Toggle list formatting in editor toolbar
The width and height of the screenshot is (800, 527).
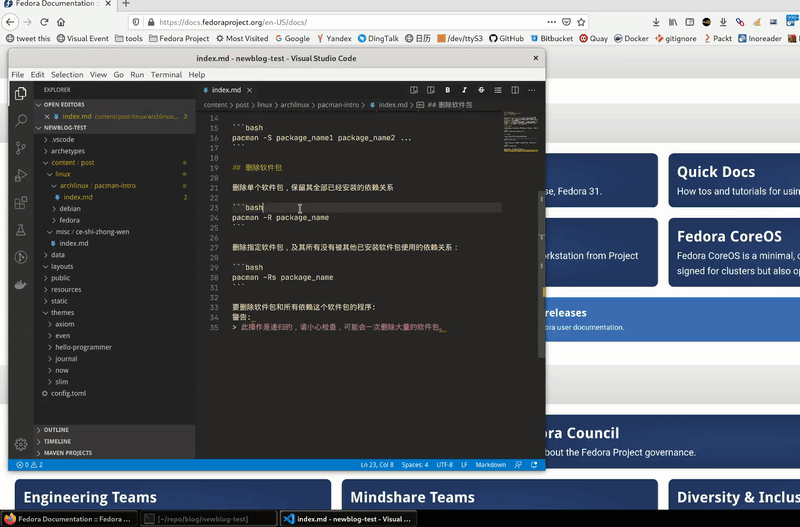coord(498,90)
